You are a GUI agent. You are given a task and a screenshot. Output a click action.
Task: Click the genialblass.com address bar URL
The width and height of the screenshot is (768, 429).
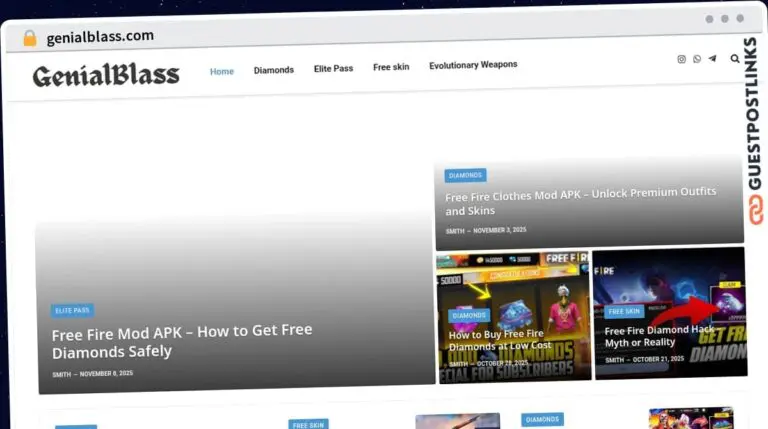click(x=100, y=36)
